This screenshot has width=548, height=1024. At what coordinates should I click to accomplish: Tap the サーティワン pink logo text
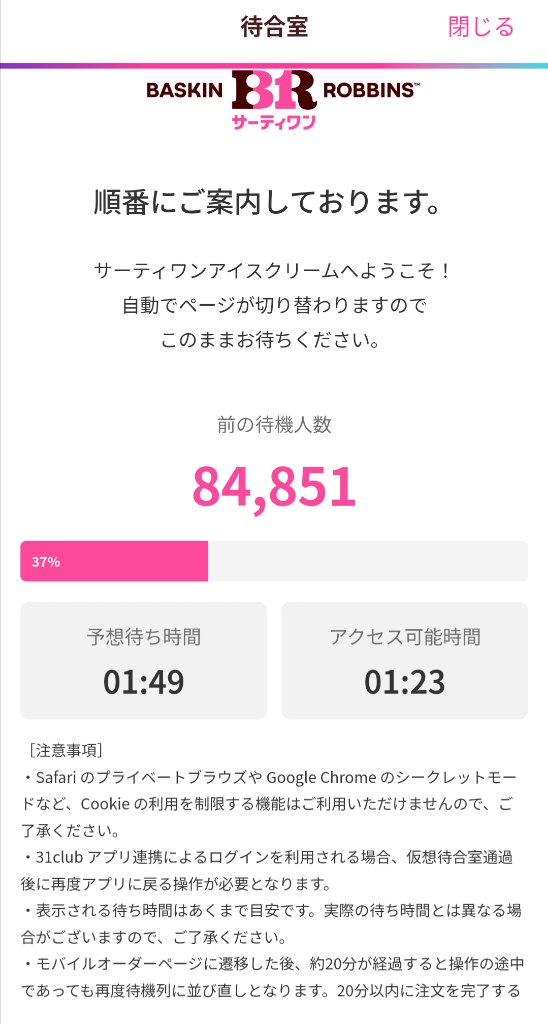click(274, 121)
